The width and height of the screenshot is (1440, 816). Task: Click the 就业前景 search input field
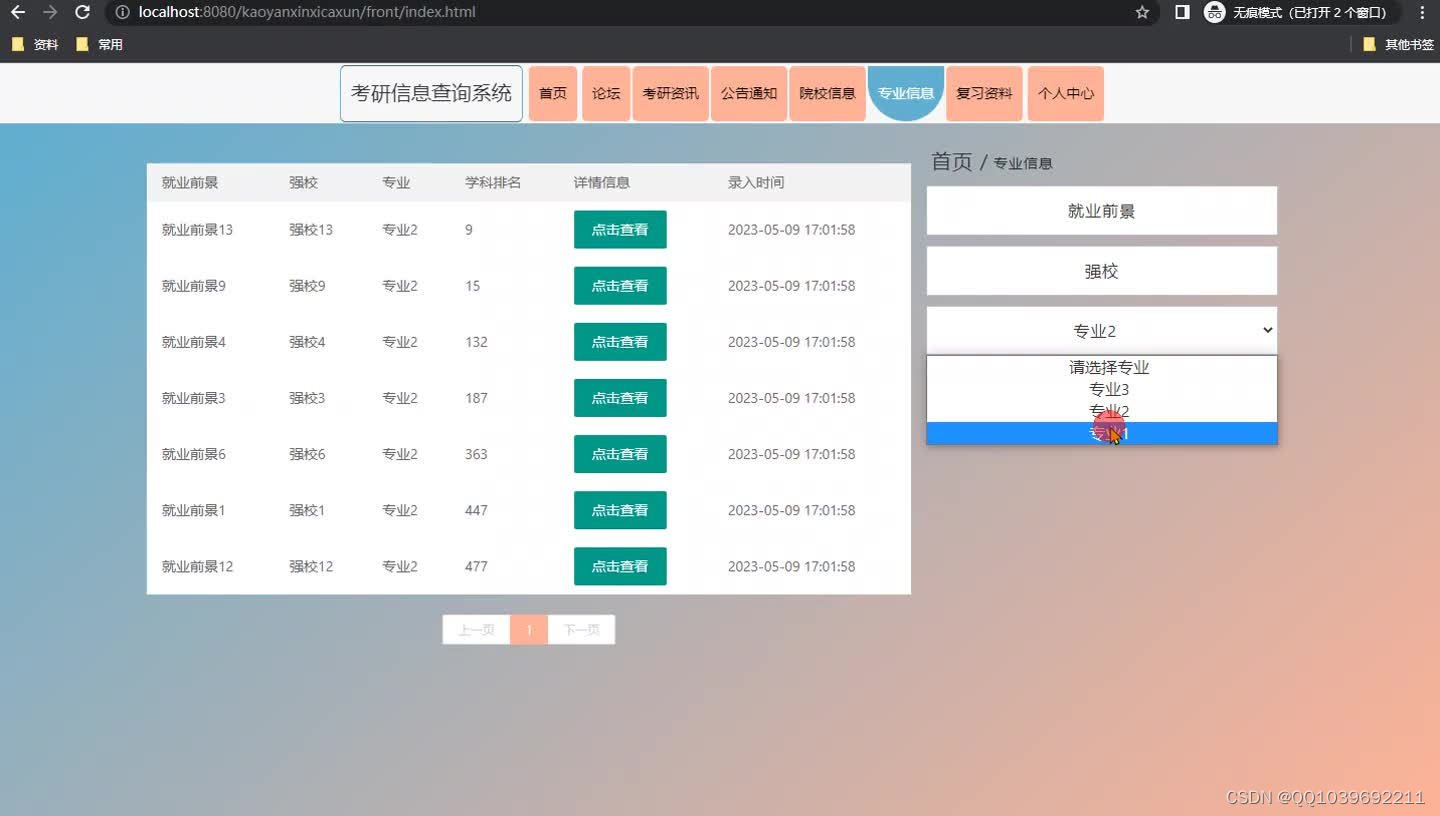point(1102,211)
